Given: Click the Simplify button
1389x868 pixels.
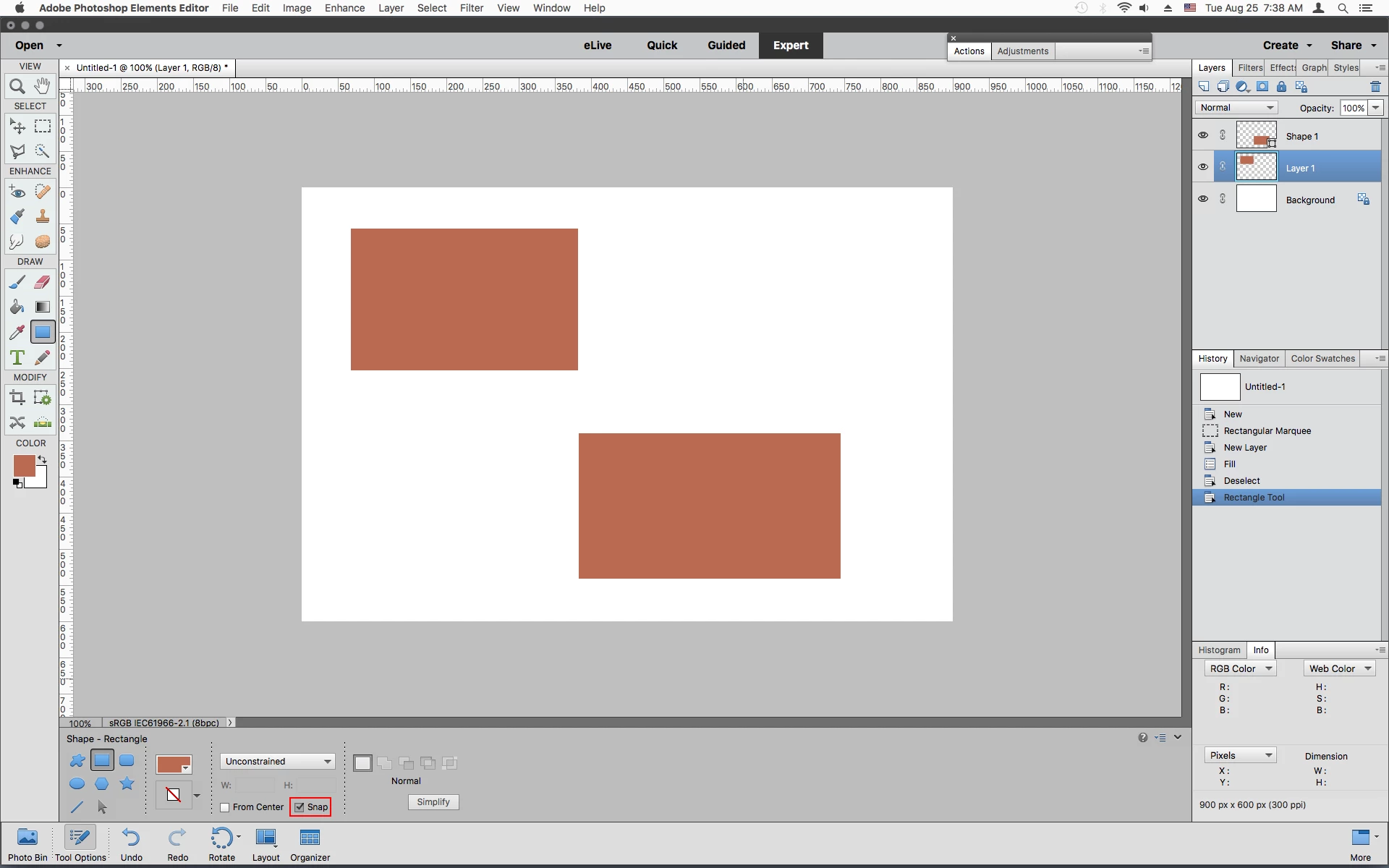Looking at the screenshot, I should click(433, 802).
